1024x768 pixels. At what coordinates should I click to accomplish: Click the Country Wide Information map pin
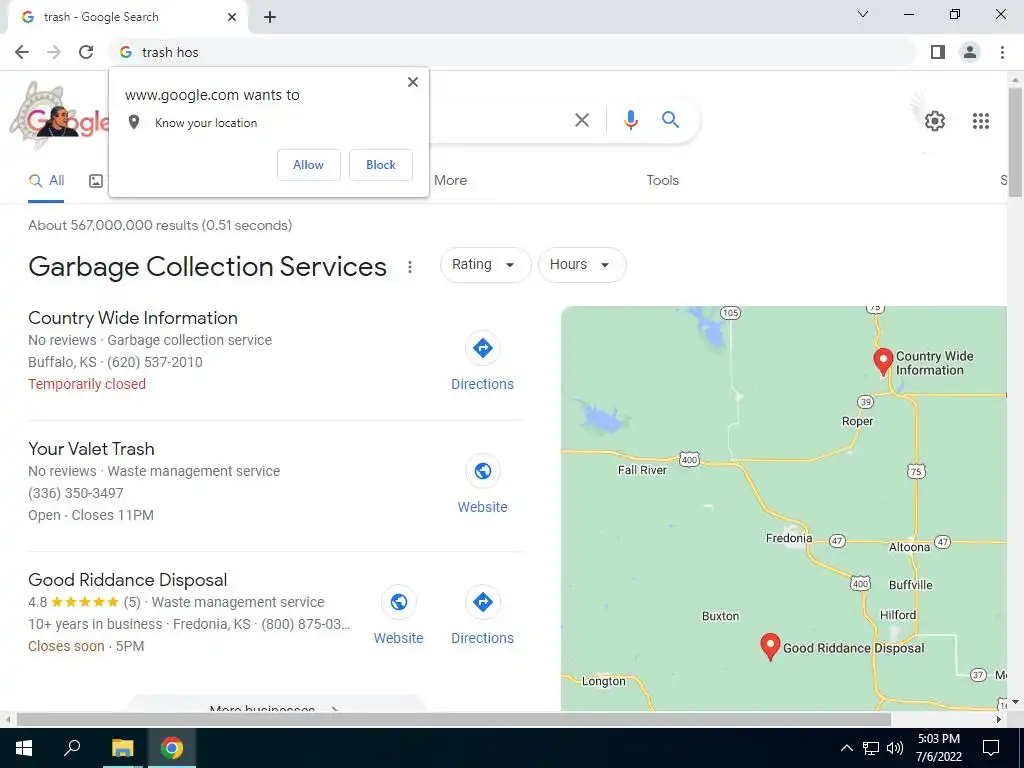[x=883, y=360]
